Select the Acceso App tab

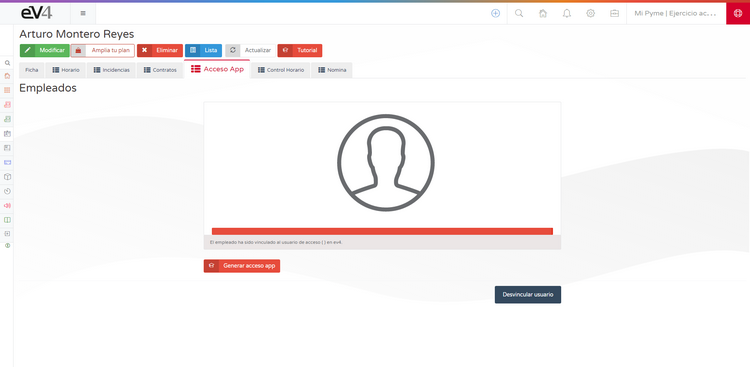coord(217,69)
